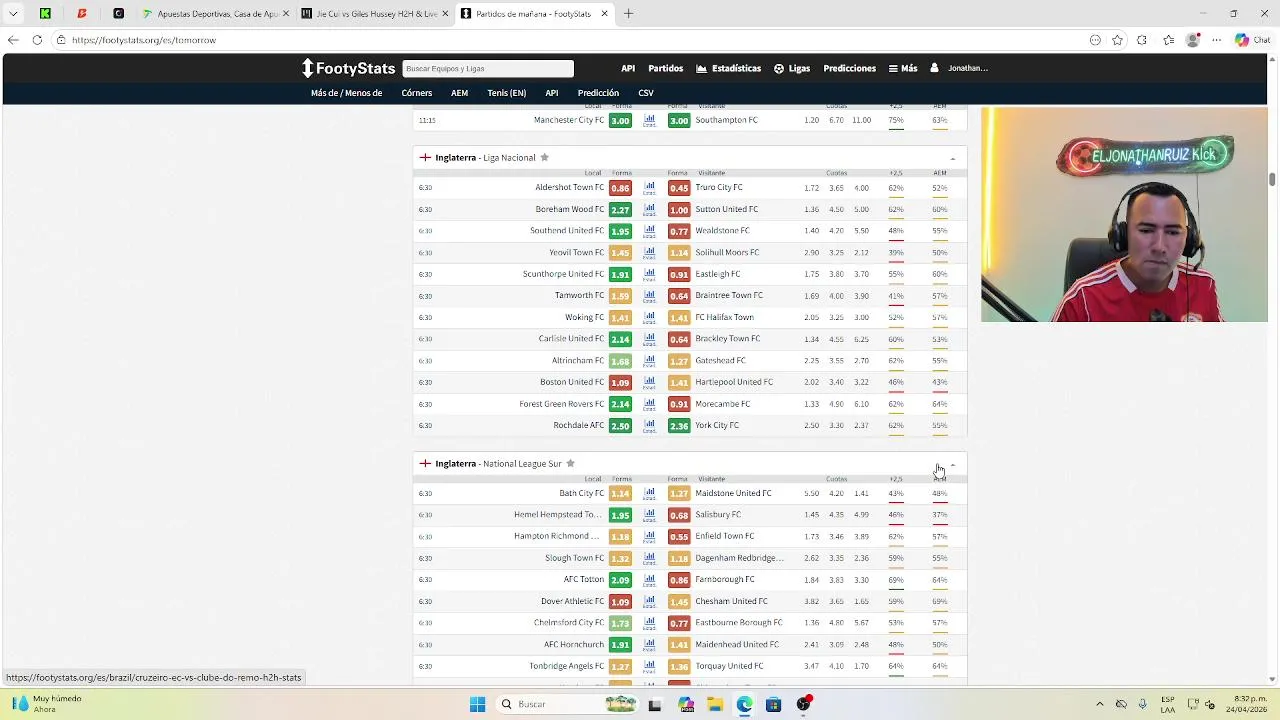Open Forest Green Rovers FC link
The image size is (1280, 720).
pyautogui.click(x=561, y=404)
